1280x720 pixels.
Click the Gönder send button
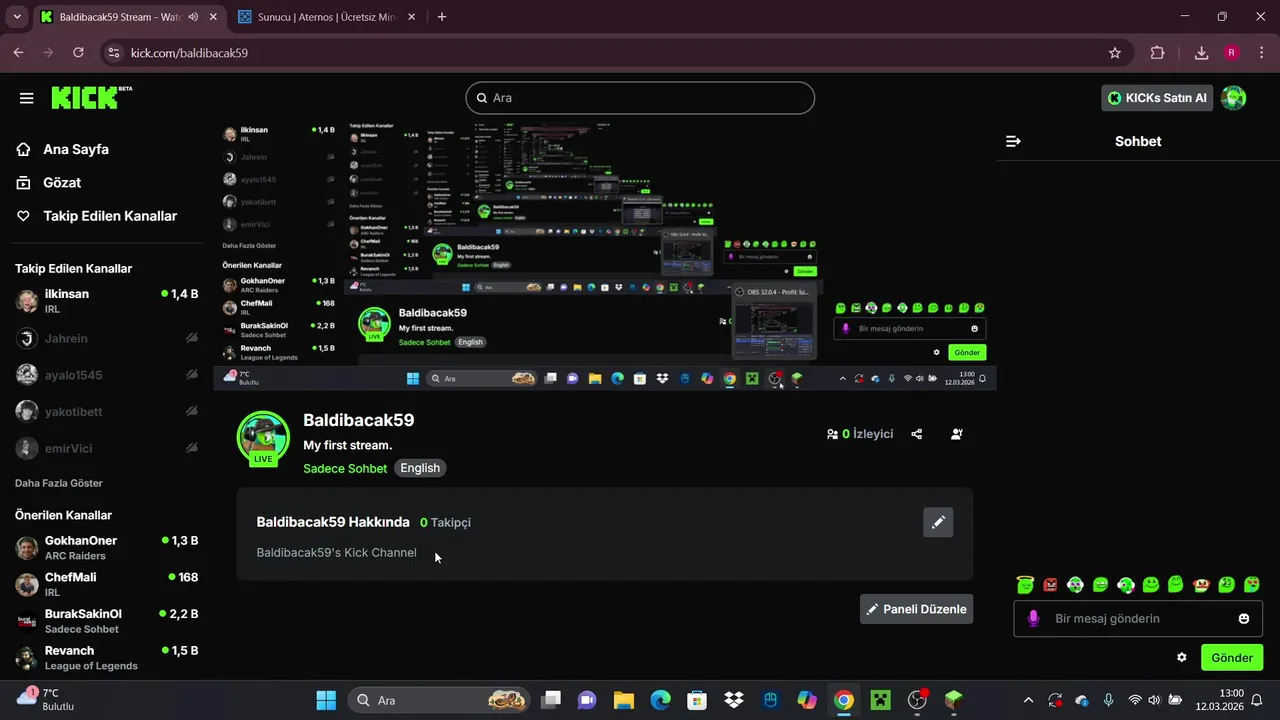[x=1232, y=657]
